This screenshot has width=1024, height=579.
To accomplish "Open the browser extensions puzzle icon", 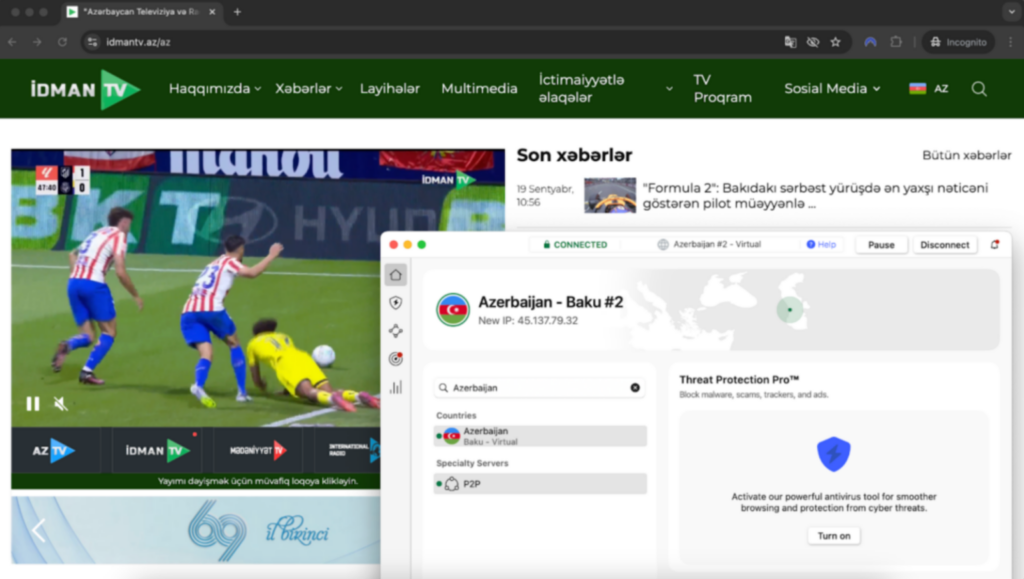I will pyautogui.click(x=896, y=42).
